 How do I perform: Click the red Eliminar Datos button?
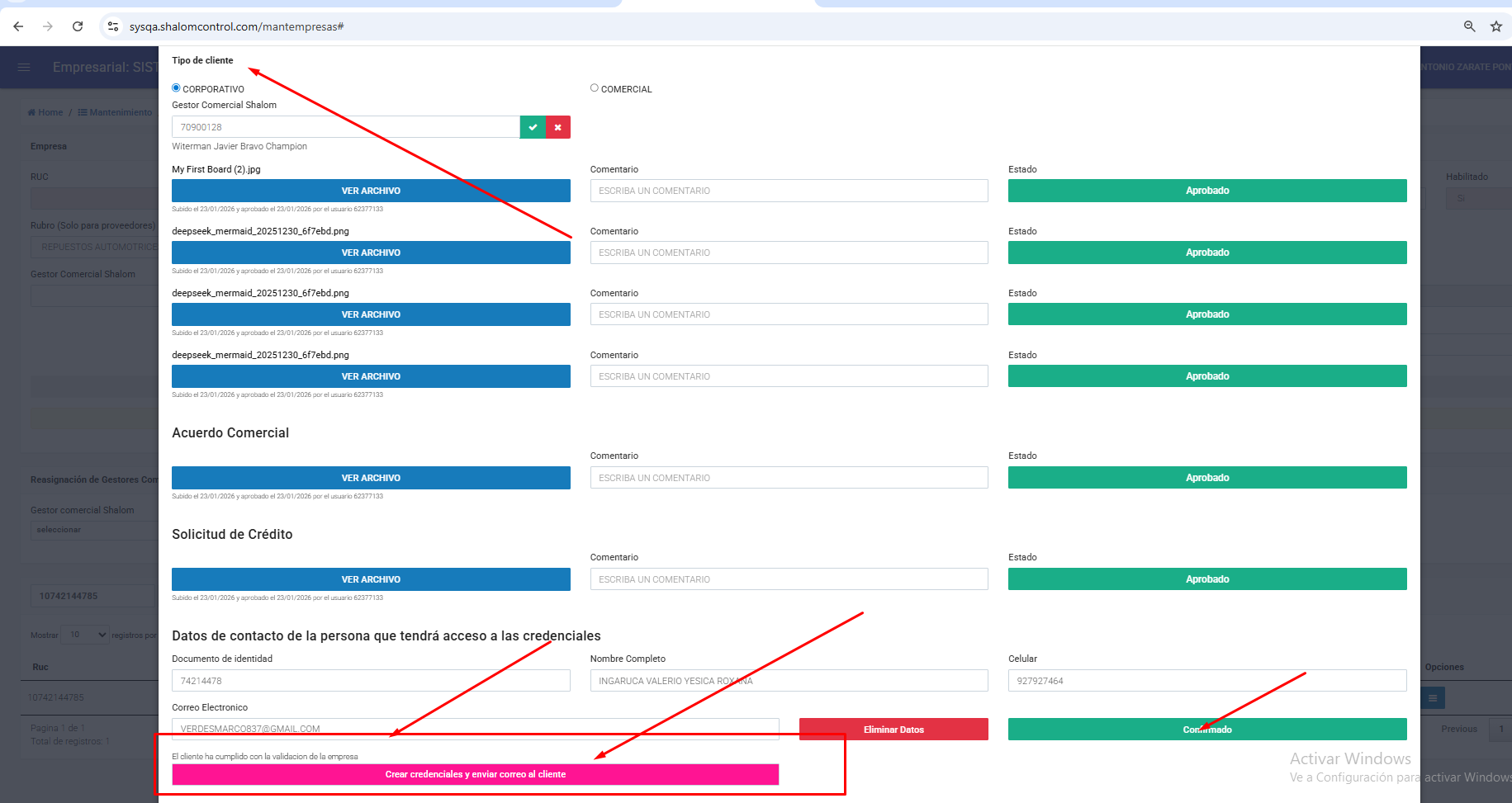[x=893, y=730]
